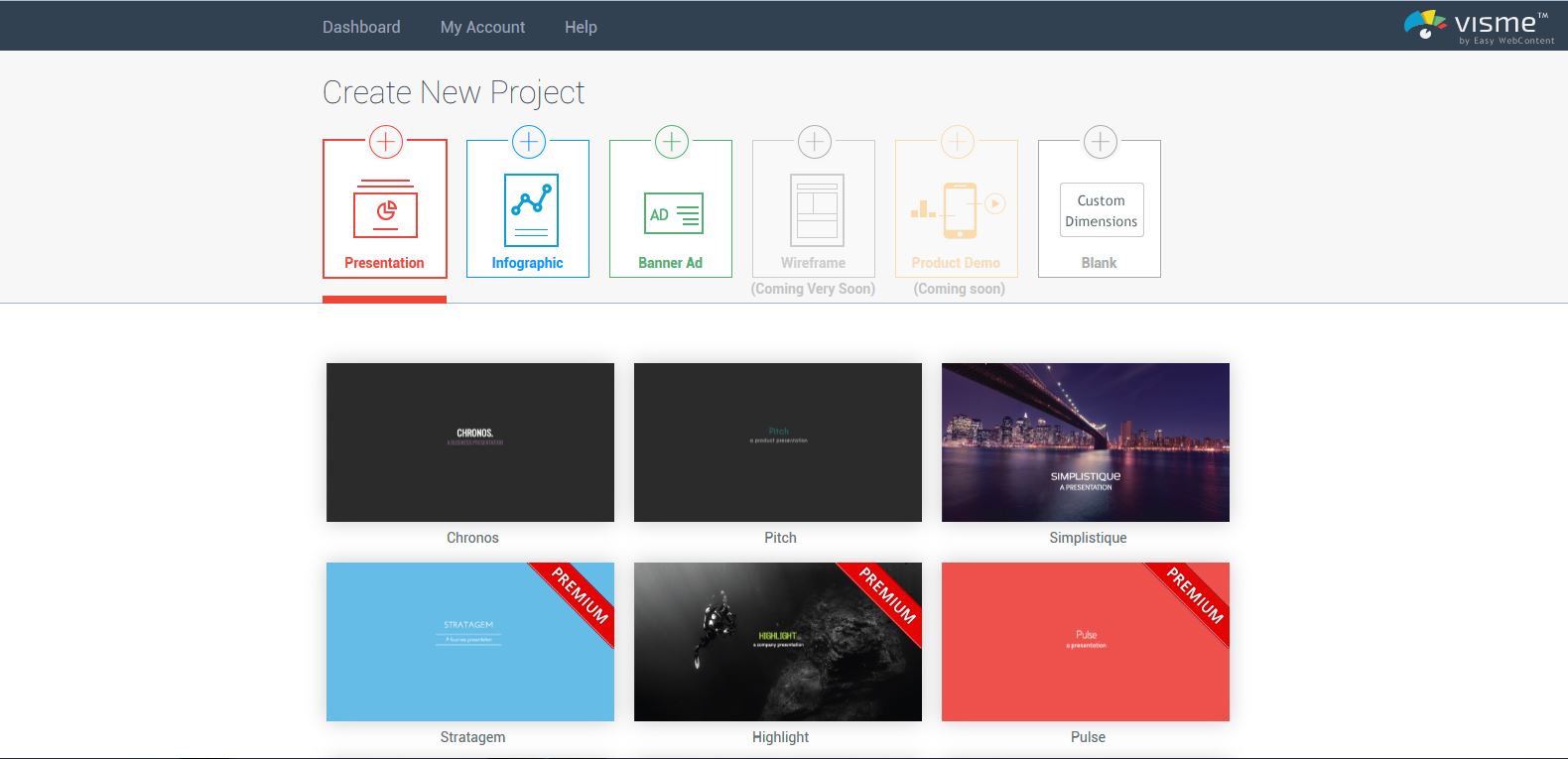Select the Banner Ad "AD" icon
The height and width of the screenshot is (759, 1568).
(x=674, y=213)
